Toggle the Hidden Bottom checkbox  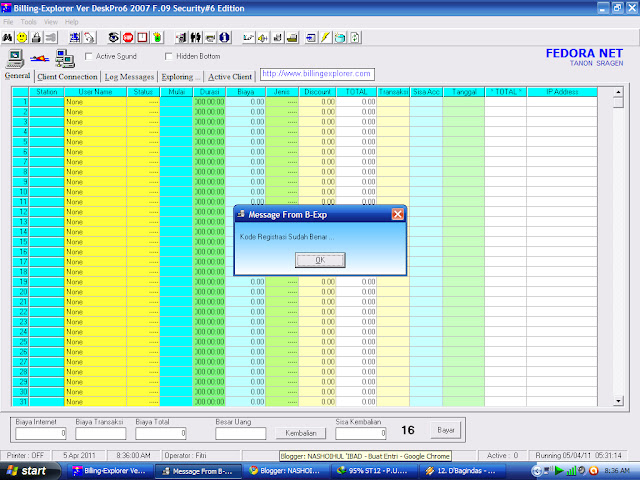coord(169,56)
